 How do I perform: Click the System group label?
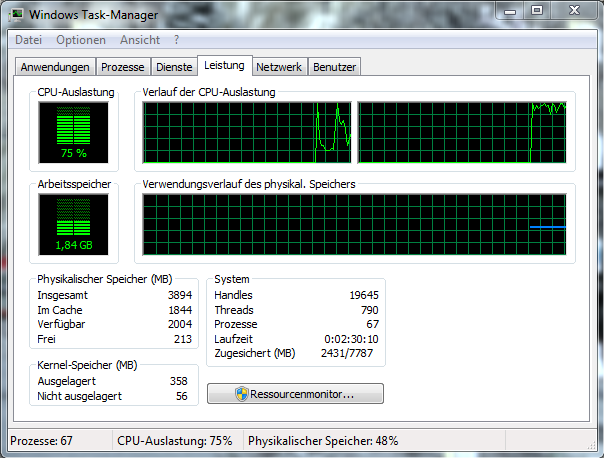(x=232, y=279)
